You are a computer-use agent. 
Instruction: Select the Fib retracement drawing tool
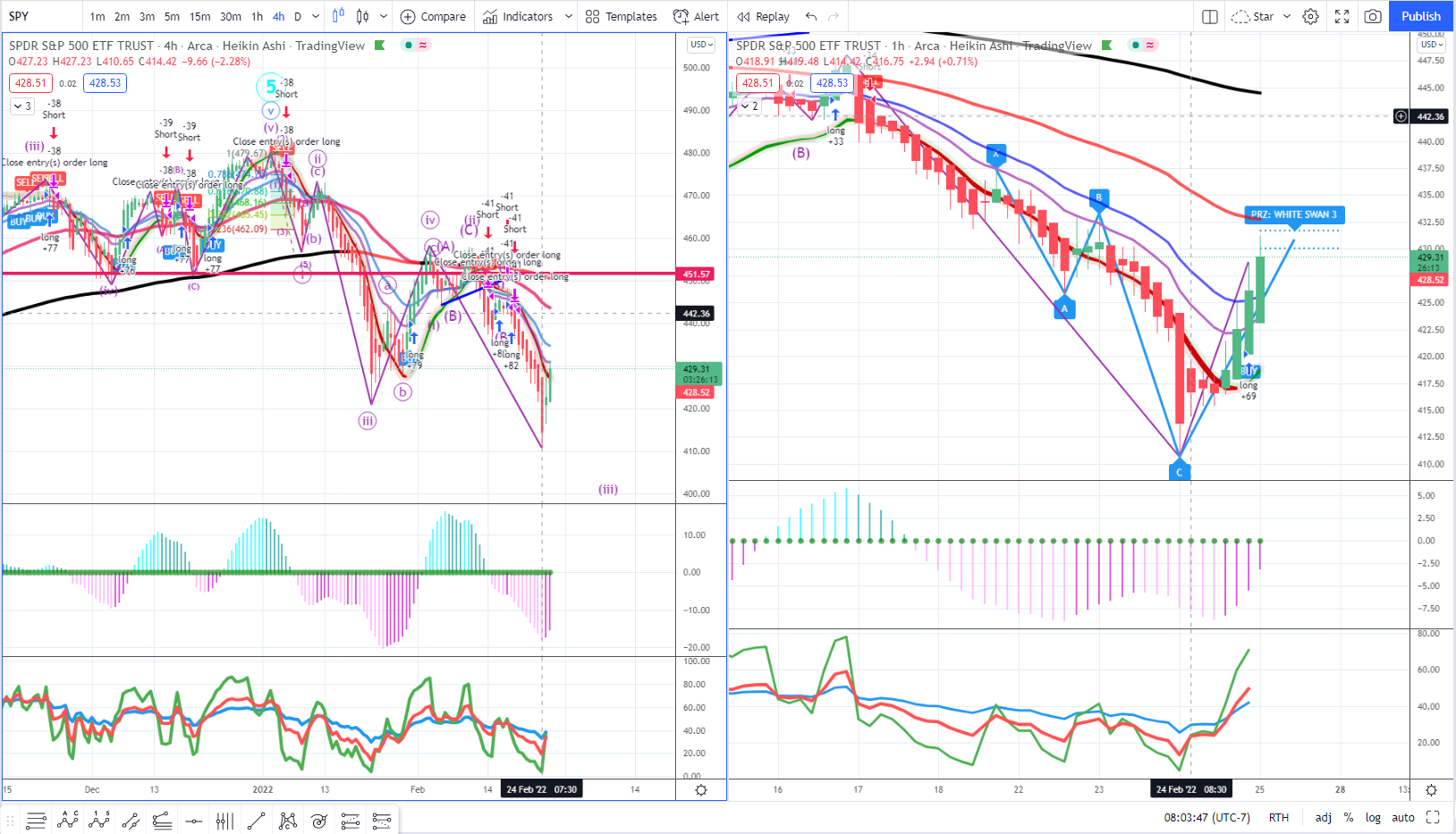click(350, 821)
